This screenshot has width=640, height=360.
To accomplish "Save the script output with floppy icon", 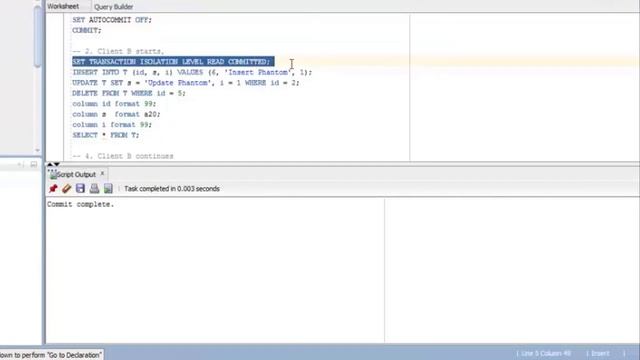I will coord(80,188).
